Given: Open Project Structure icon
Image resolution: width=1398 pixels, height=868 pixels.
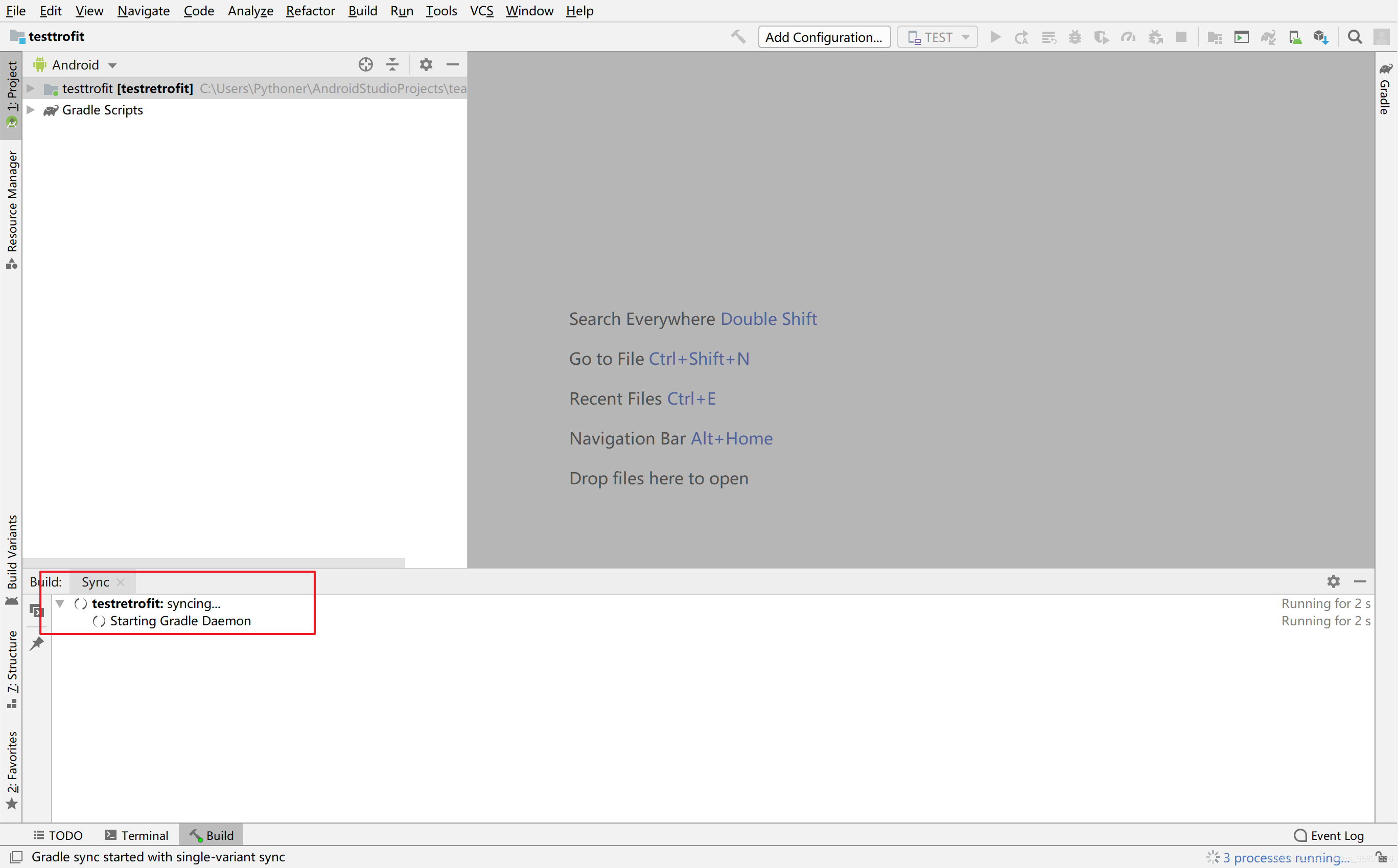Looking at the screenshot, I should pos(1214,37).
